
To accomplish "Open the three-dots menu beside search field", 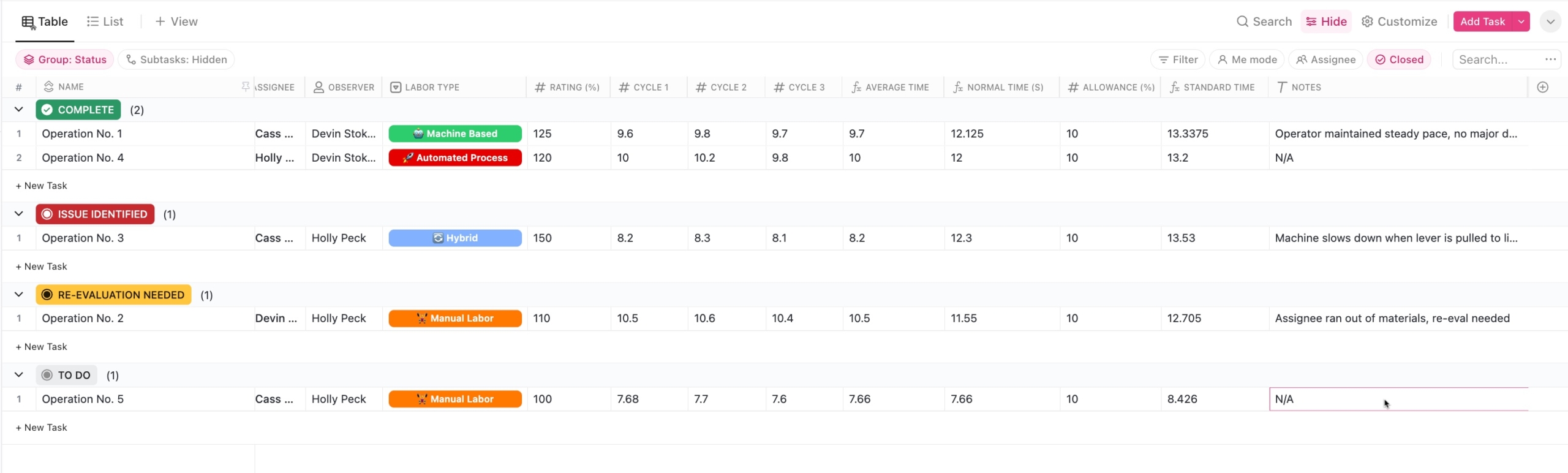I will click(x=1550, y=59).
